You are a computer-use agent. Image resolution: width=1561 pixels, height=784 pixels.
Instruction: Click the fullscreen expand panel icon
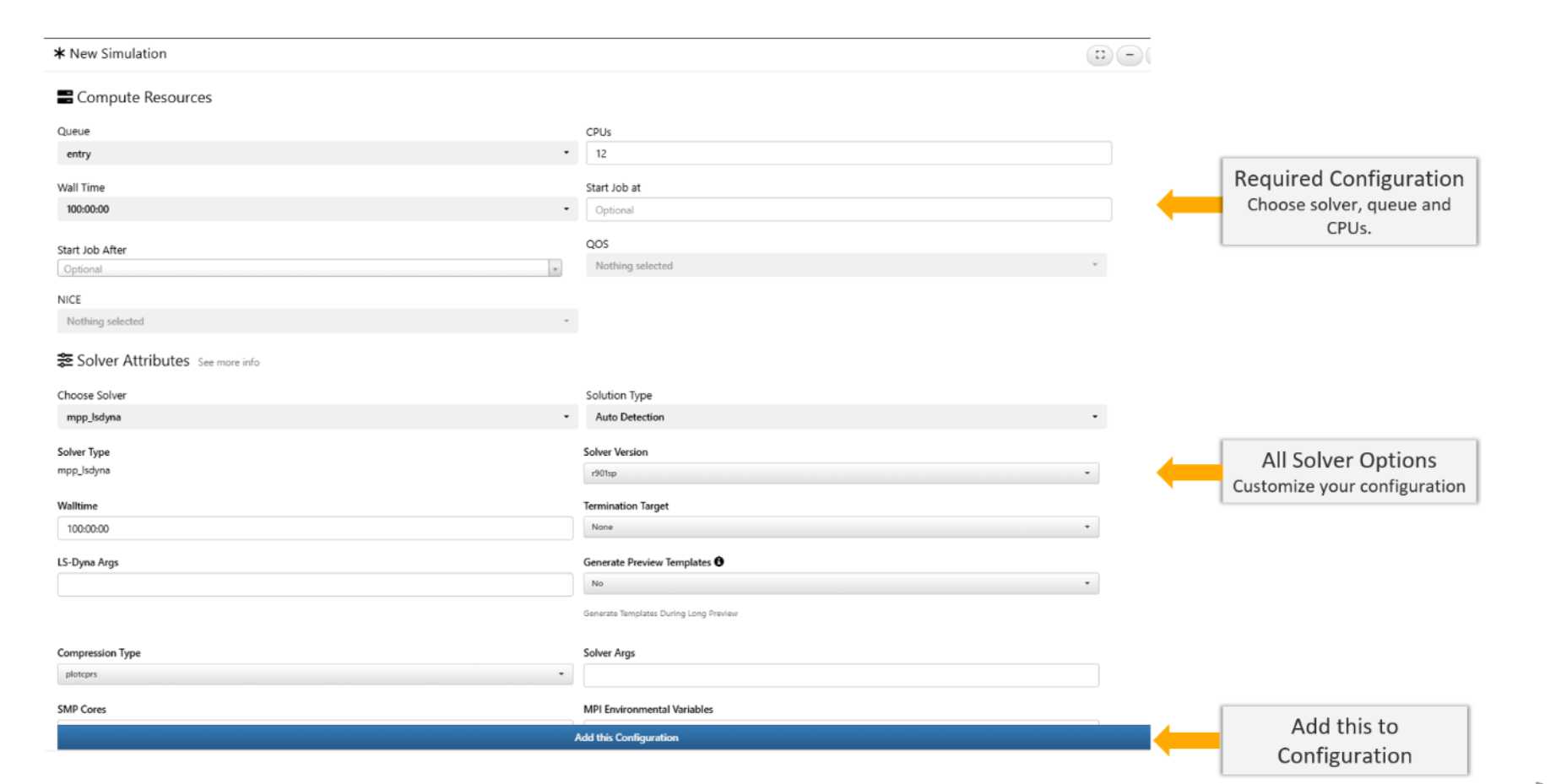pos(1099,55)
